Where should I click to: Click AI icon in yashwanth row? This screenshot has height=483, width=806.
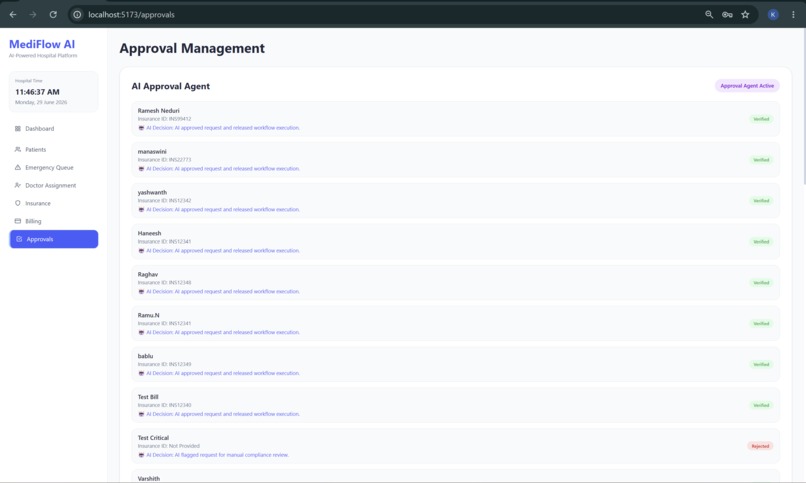coord(141,210)
